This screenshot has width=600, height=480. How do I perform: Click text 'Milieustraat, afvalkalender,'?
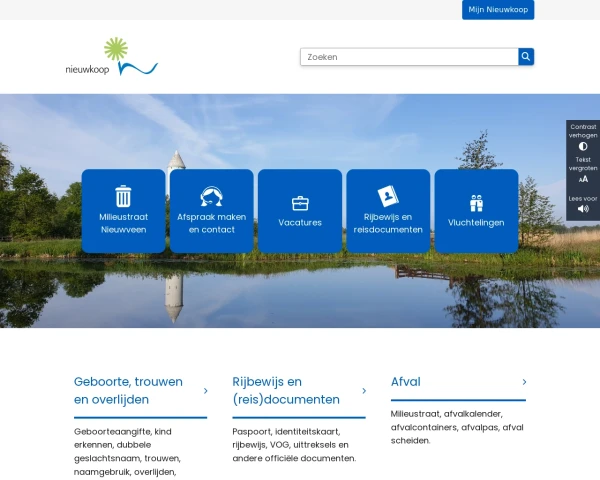point(447,414)
